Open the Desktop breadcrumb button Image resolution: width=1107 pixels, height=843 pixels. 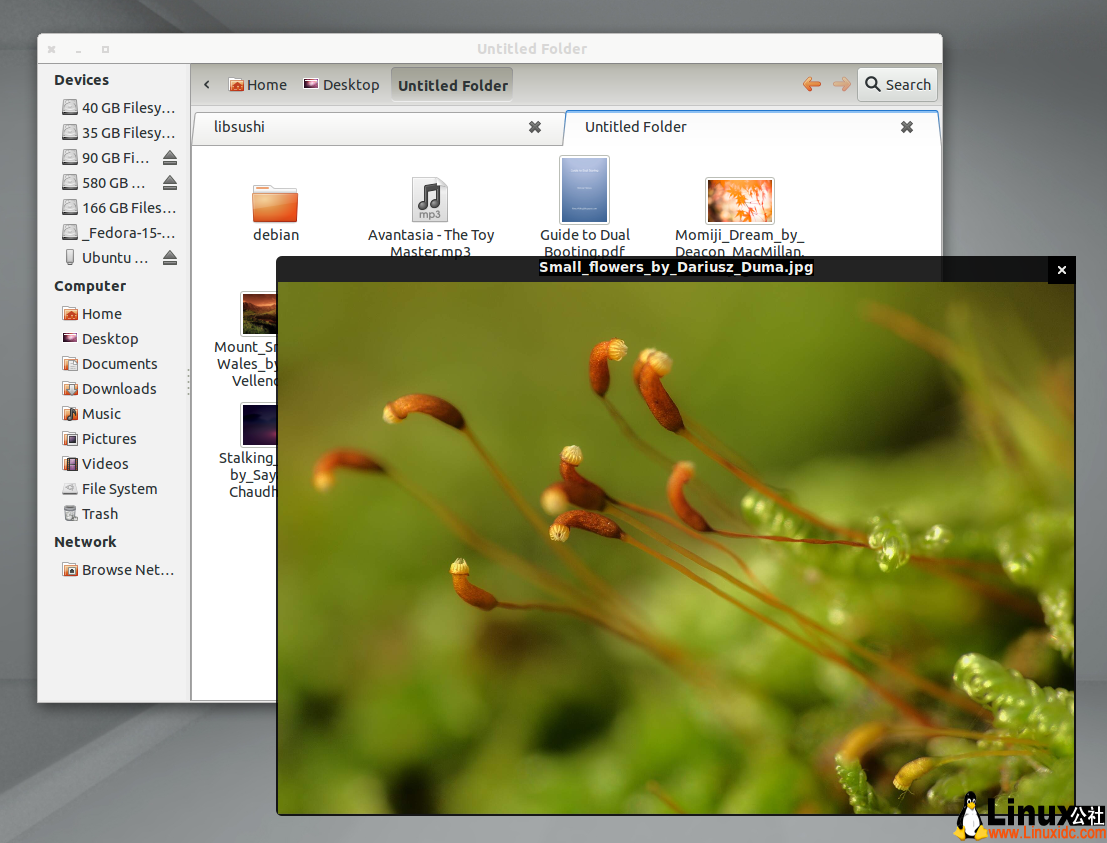click(x=341, y=84)
